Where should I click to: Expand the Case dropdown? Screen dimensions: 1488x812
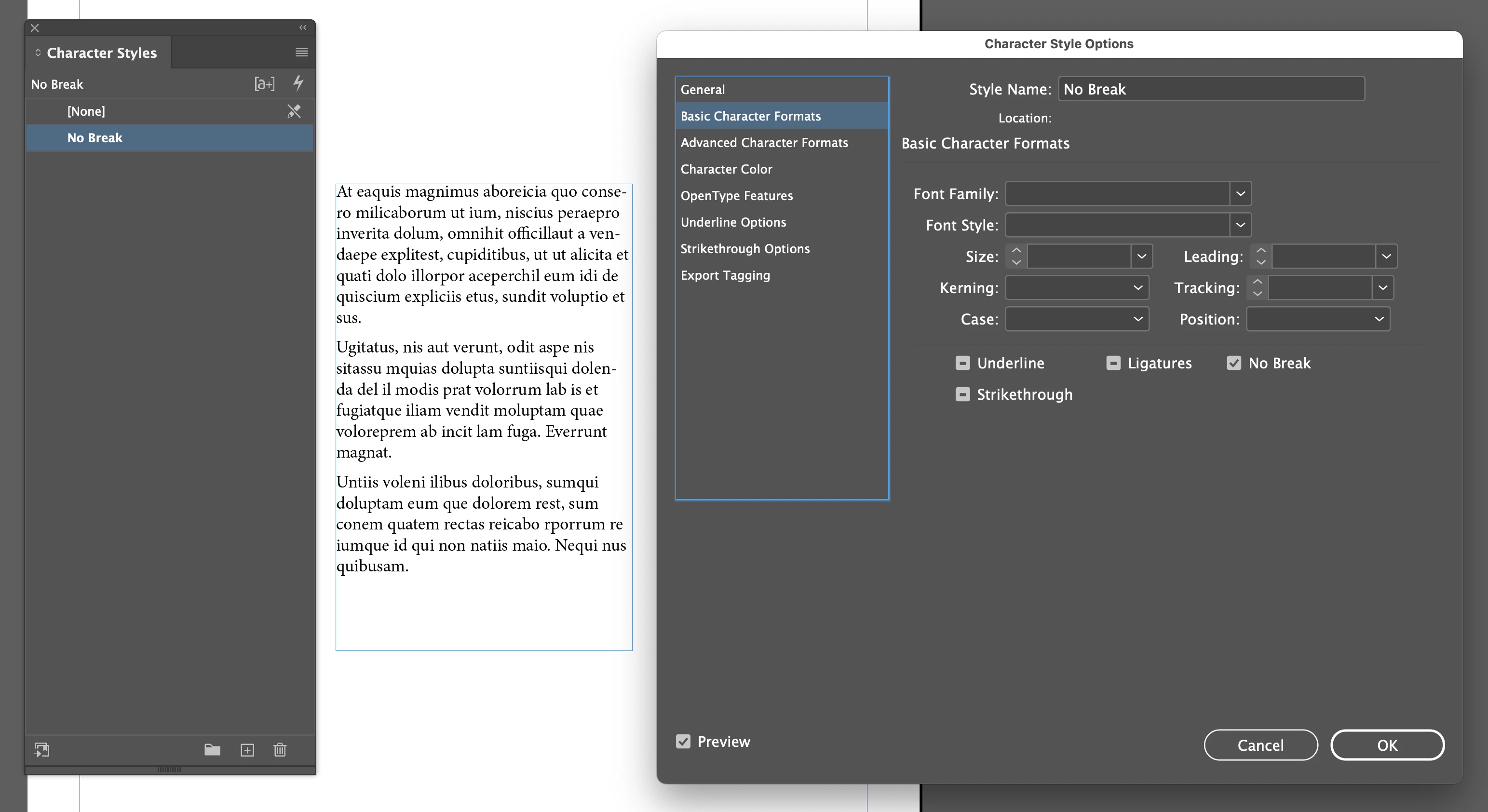pos(1137,319)
